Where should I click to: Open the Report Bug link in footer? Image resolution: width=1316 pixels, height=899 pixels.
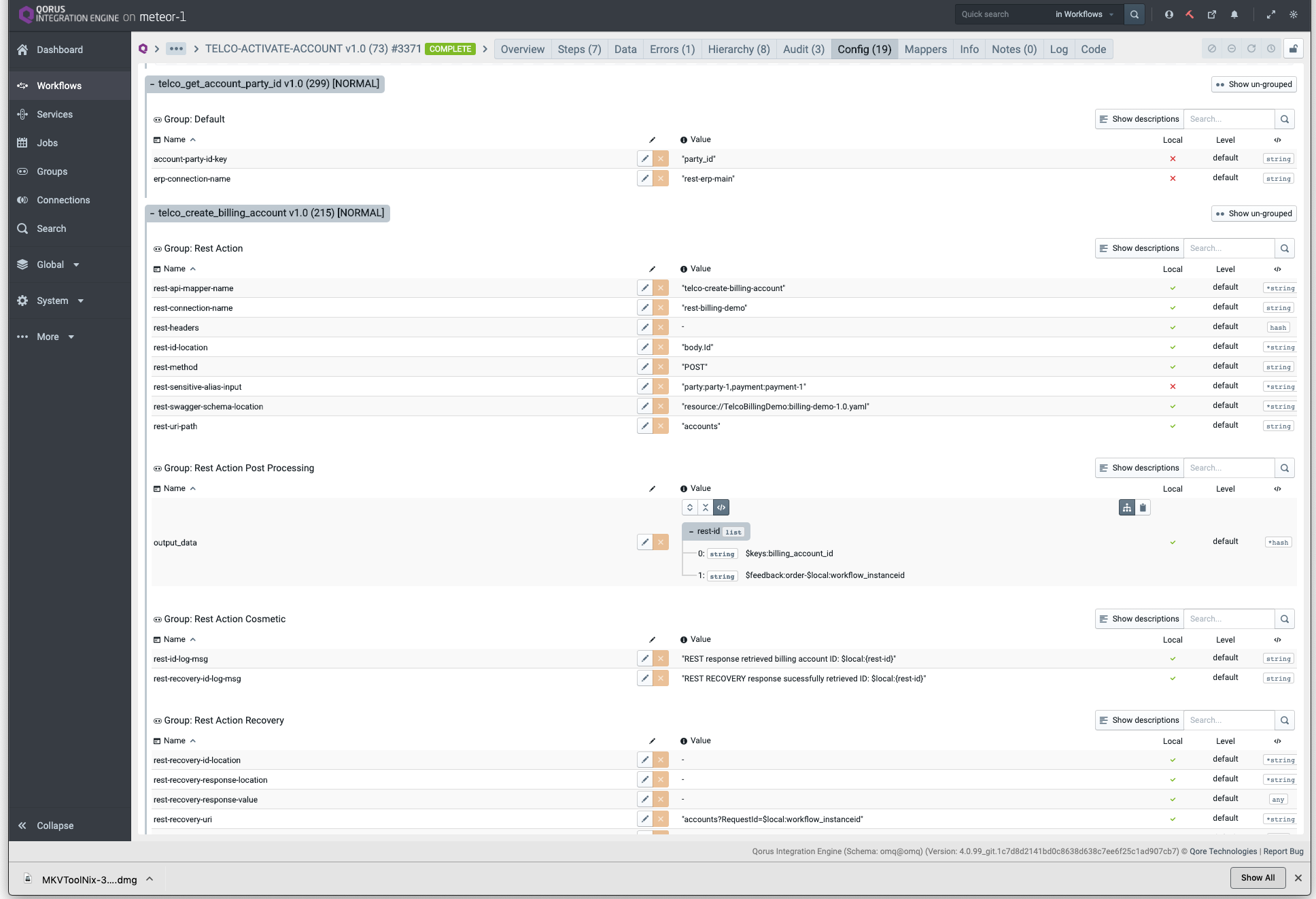click(x=1283, y=851)
